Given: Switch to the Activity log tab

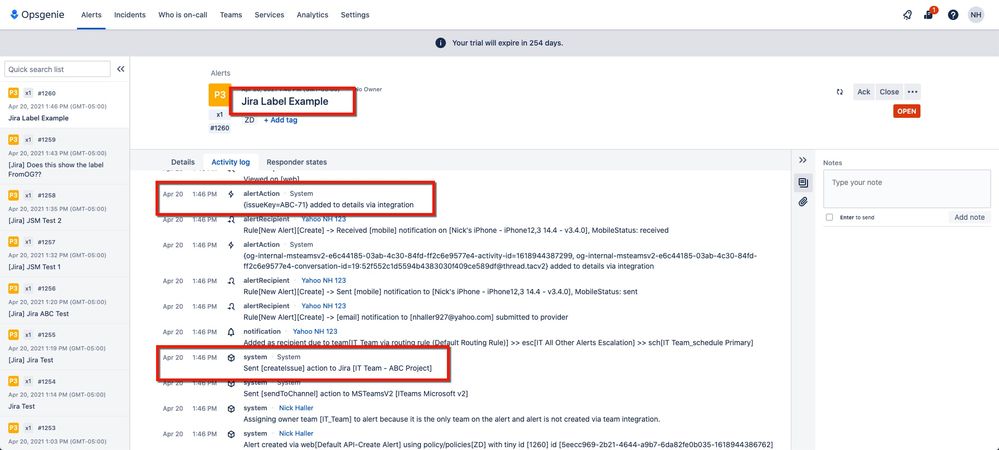Looking at the screenshot, I should (231, 162).
